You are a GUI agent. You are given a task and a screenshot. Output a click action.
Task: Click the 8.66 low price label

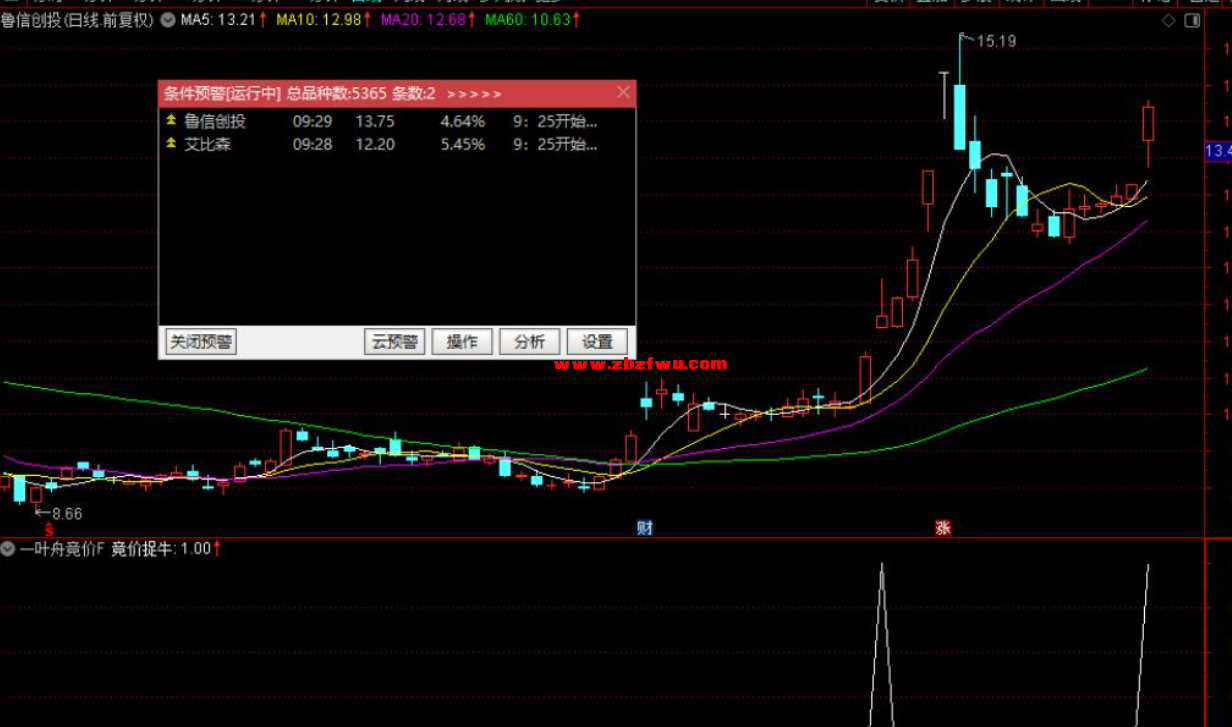pos(67,513)
